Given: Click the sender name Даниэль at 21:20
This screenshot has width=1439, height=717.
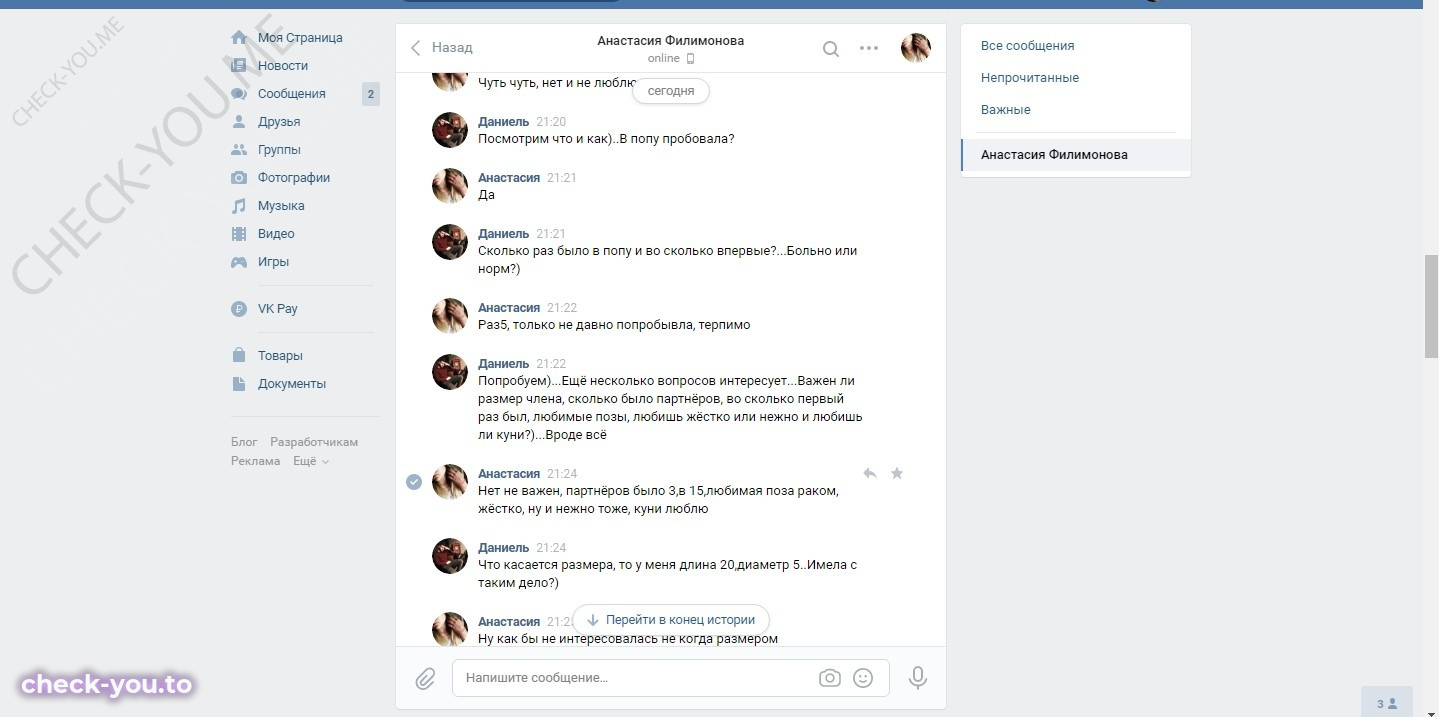Looking at the screenshot, I should click(x=504, y=122).
